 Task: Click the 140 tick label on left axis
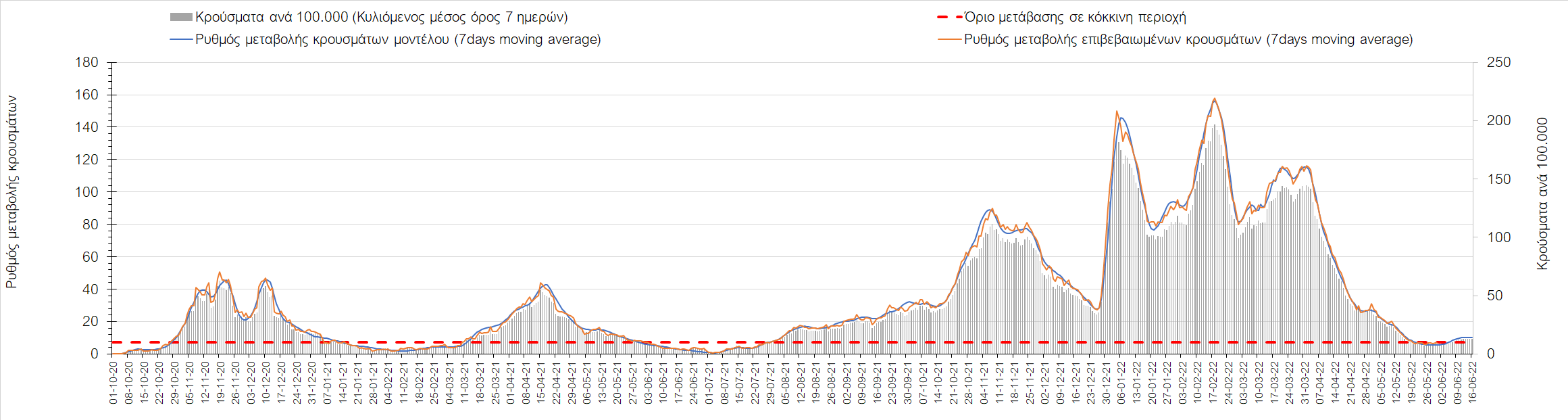(x=87, y=127)
